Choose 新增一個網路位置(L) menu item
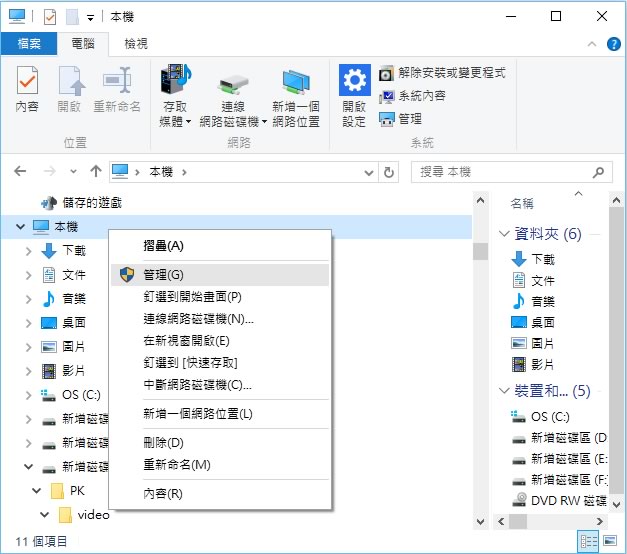Screen dimensions: 627x554 (220, 414)
